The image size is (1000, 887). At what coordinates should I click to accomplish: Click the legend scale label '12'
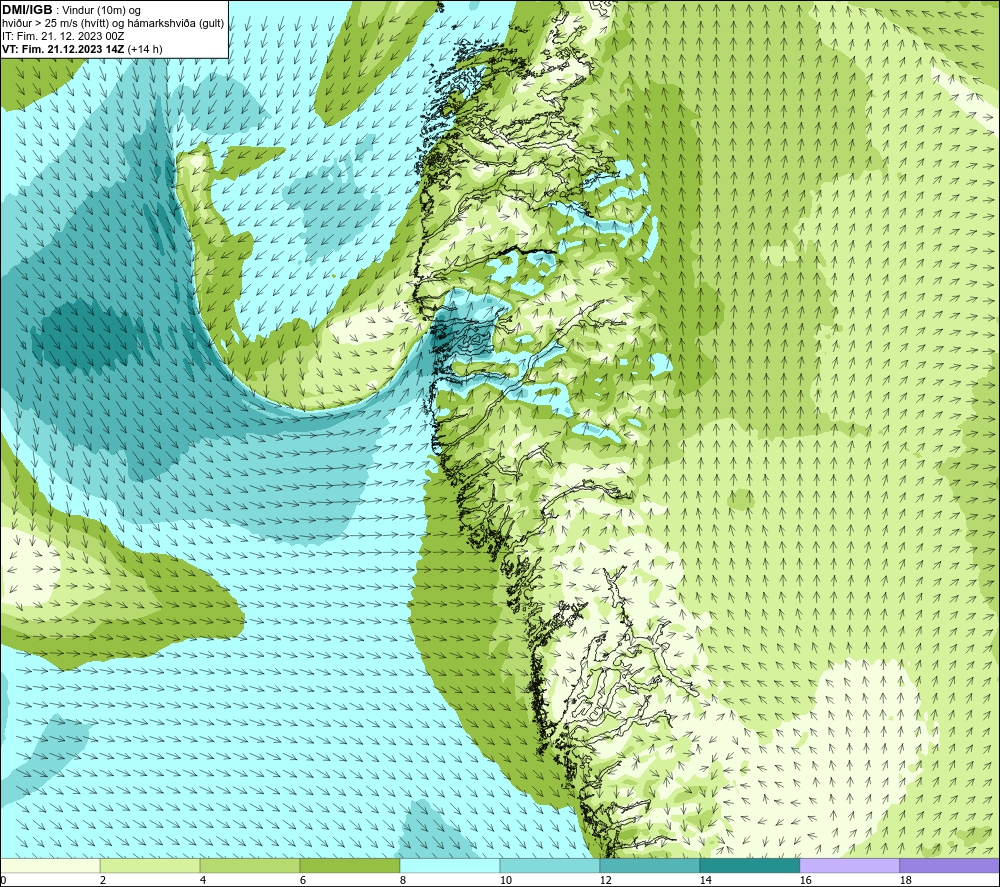(x=605, y=880)
